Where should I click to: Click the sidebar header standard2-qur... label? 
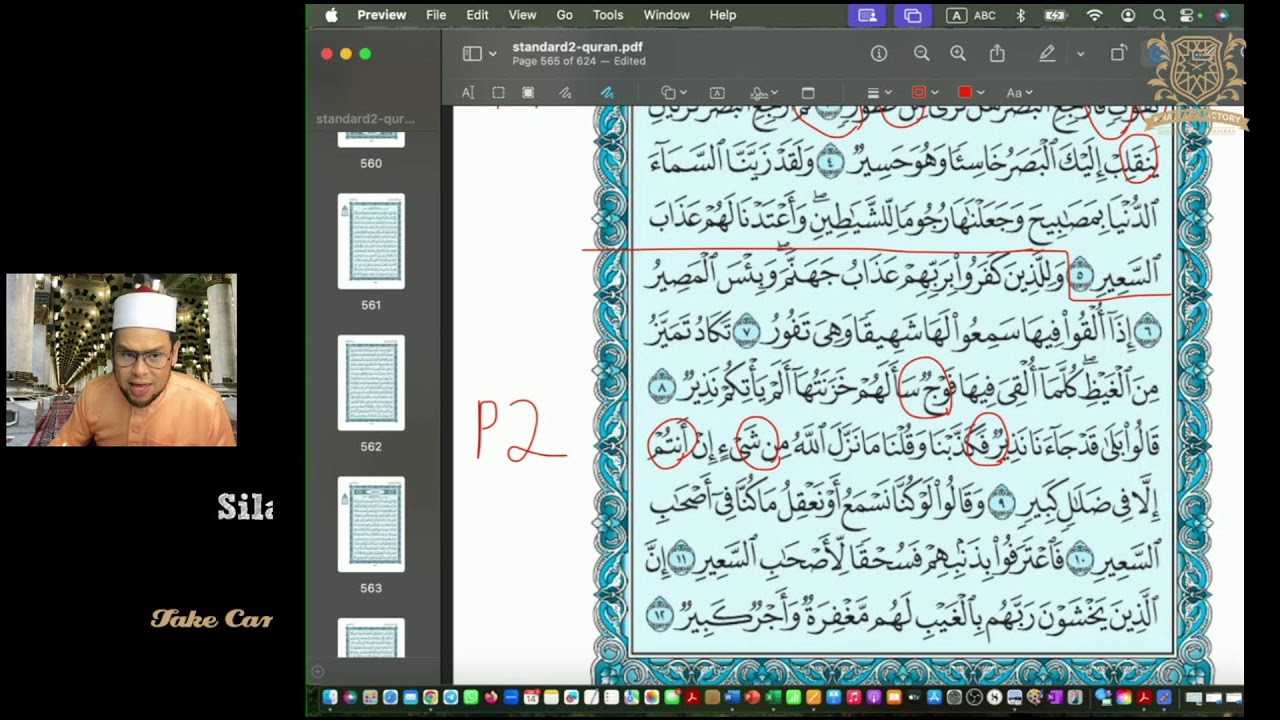click(x=365, y=119)
